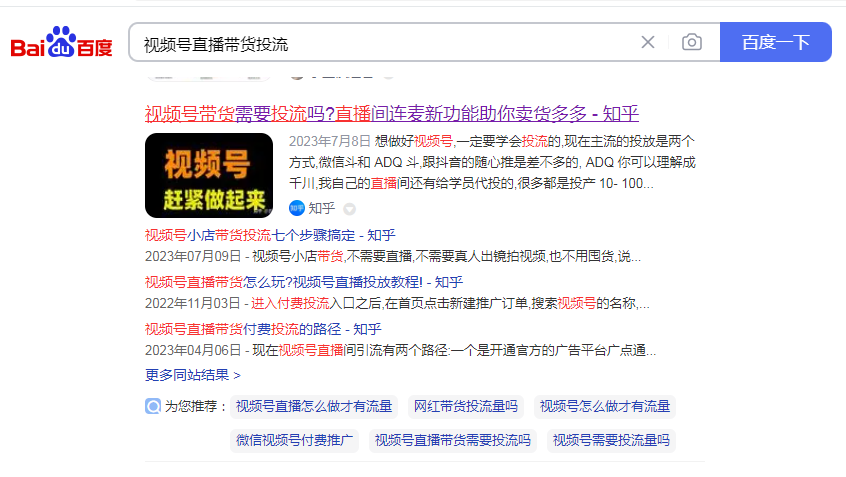Click the 百度一下 search button
This screenshot has width=846, height=477.
(x=776, y=42)
